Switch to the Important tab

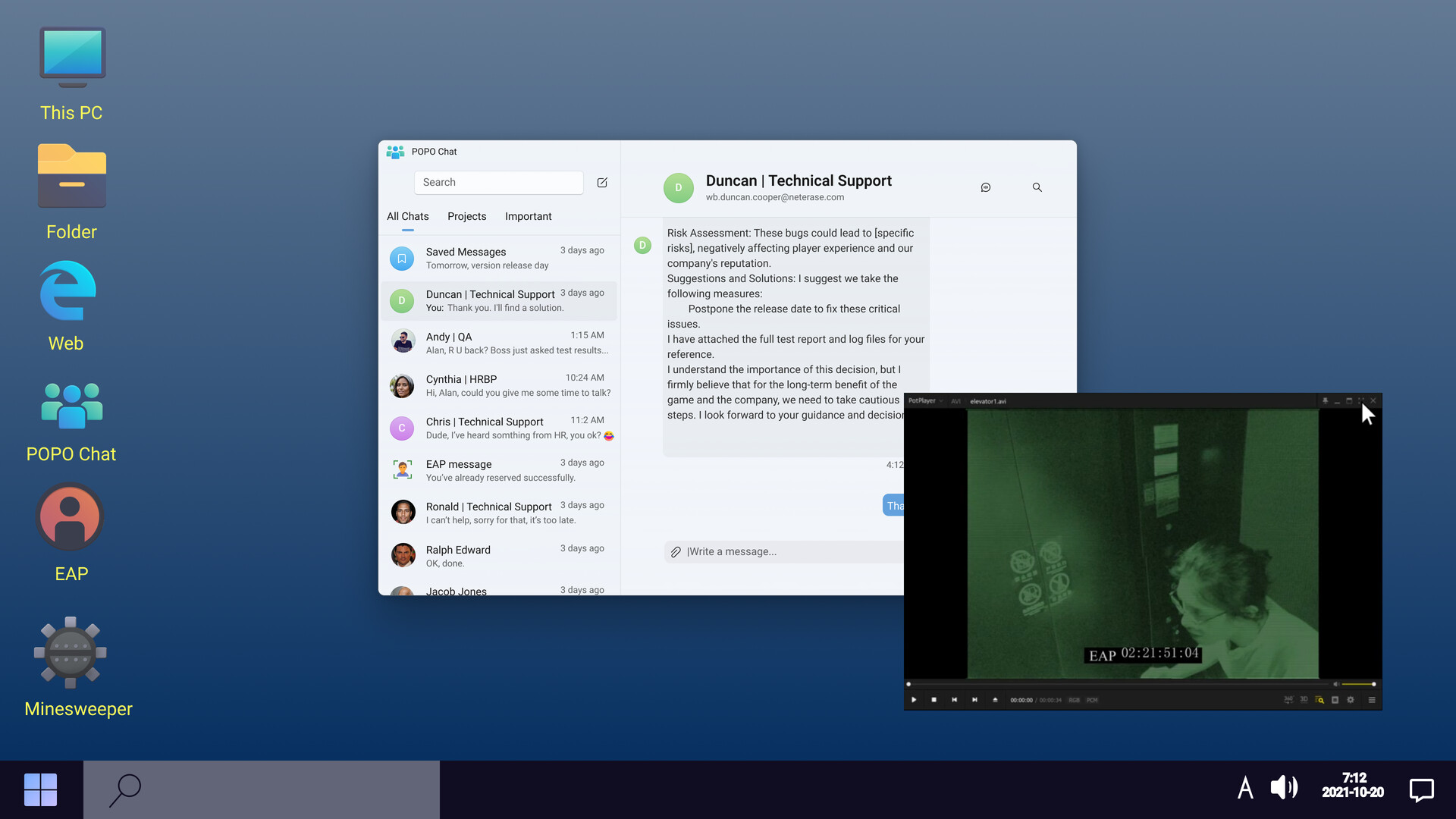pos(528,216)
